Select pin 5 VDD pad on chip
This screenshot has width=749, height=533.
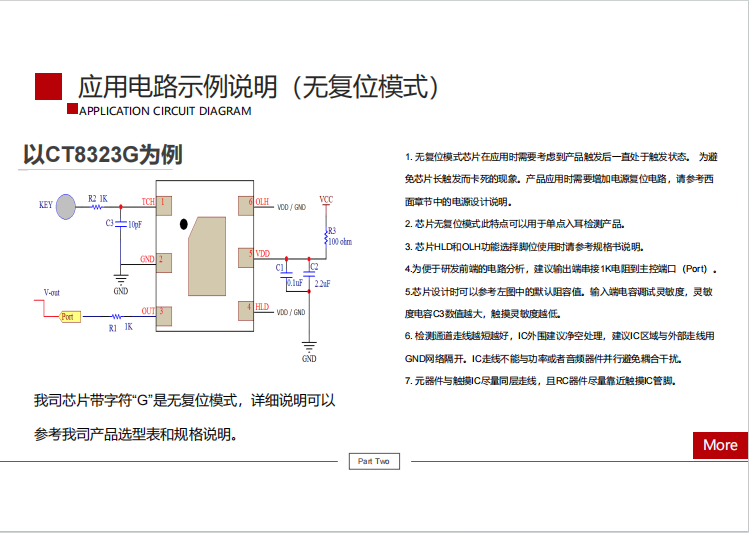coord(245,256)
